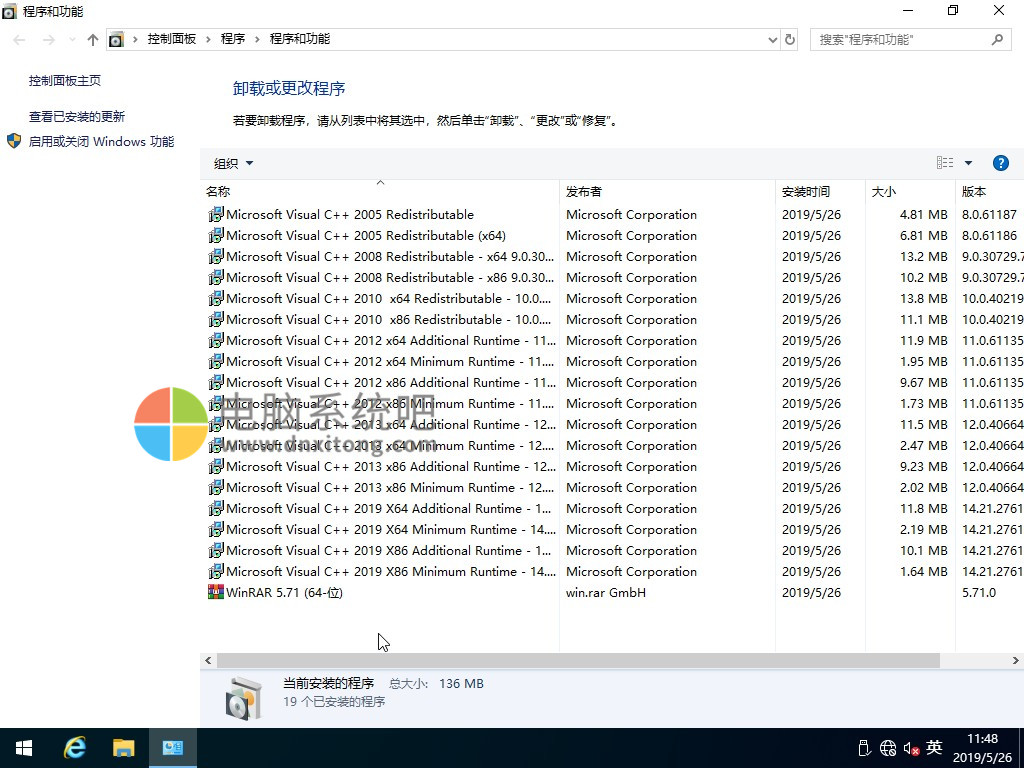Click the 4.81 MB size cell

(x=923, y=214)
